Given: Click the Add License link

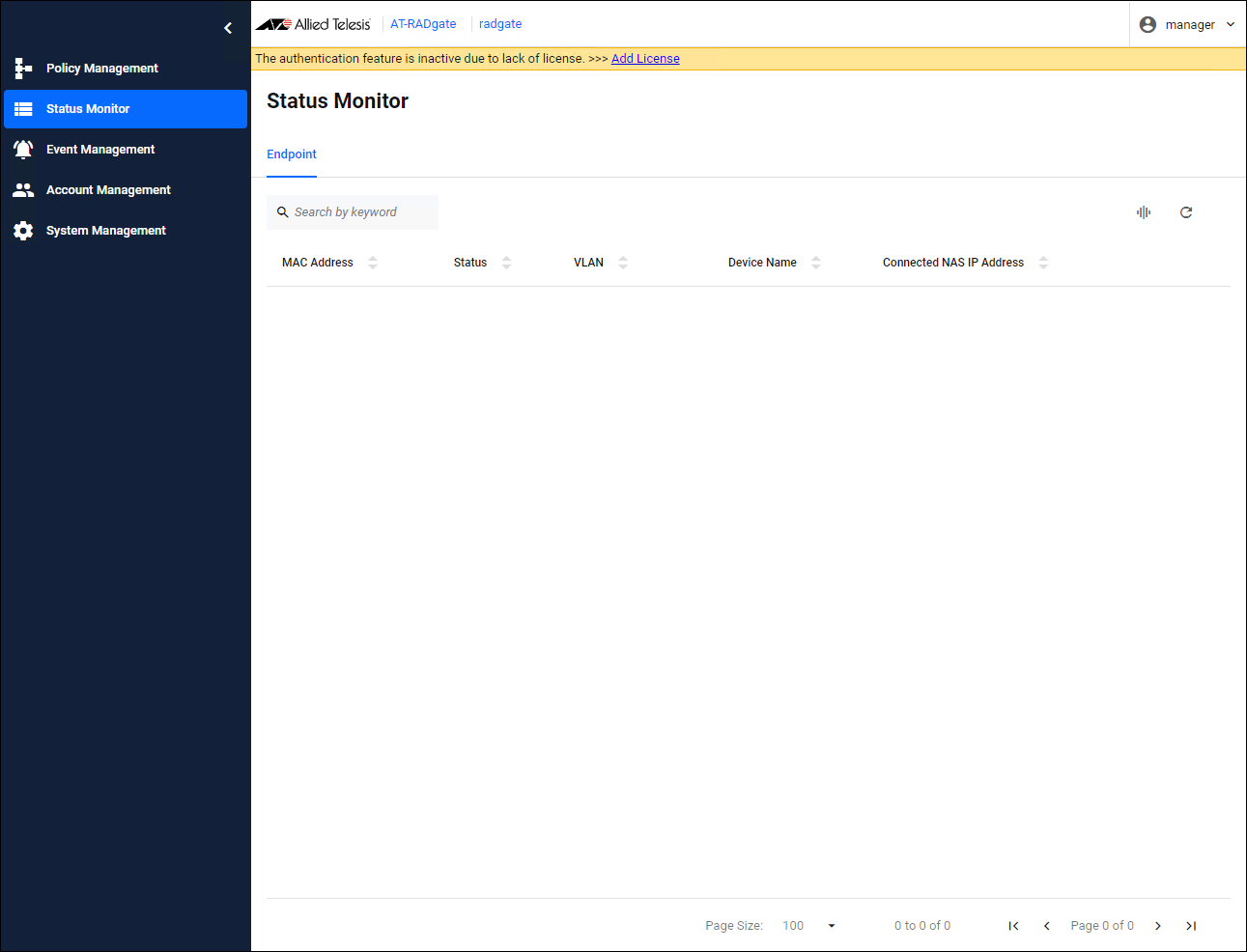Looking at the screenshot, I should (645, 59).
